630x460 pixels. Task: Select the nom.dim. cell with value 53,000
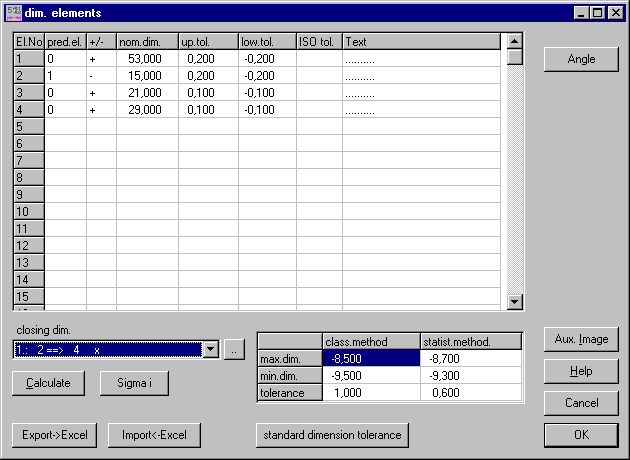(147, 60)
